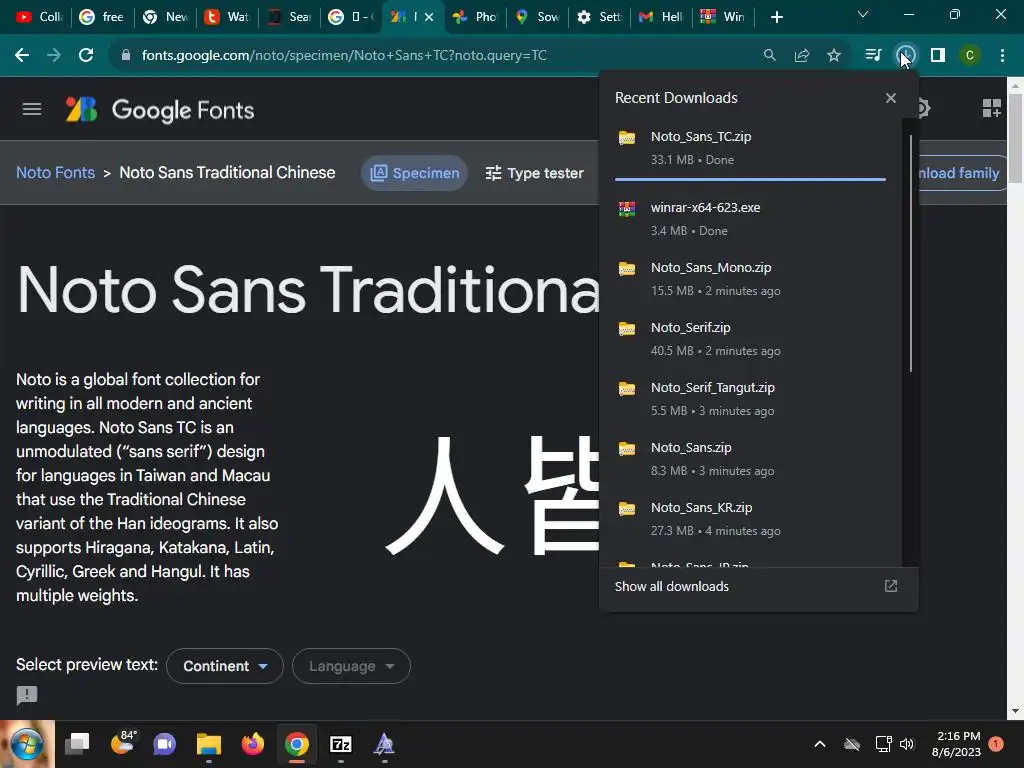Click the downloads list scrollbar
This screenshot has height=768, width=1024.
click(x=910, y=253)
